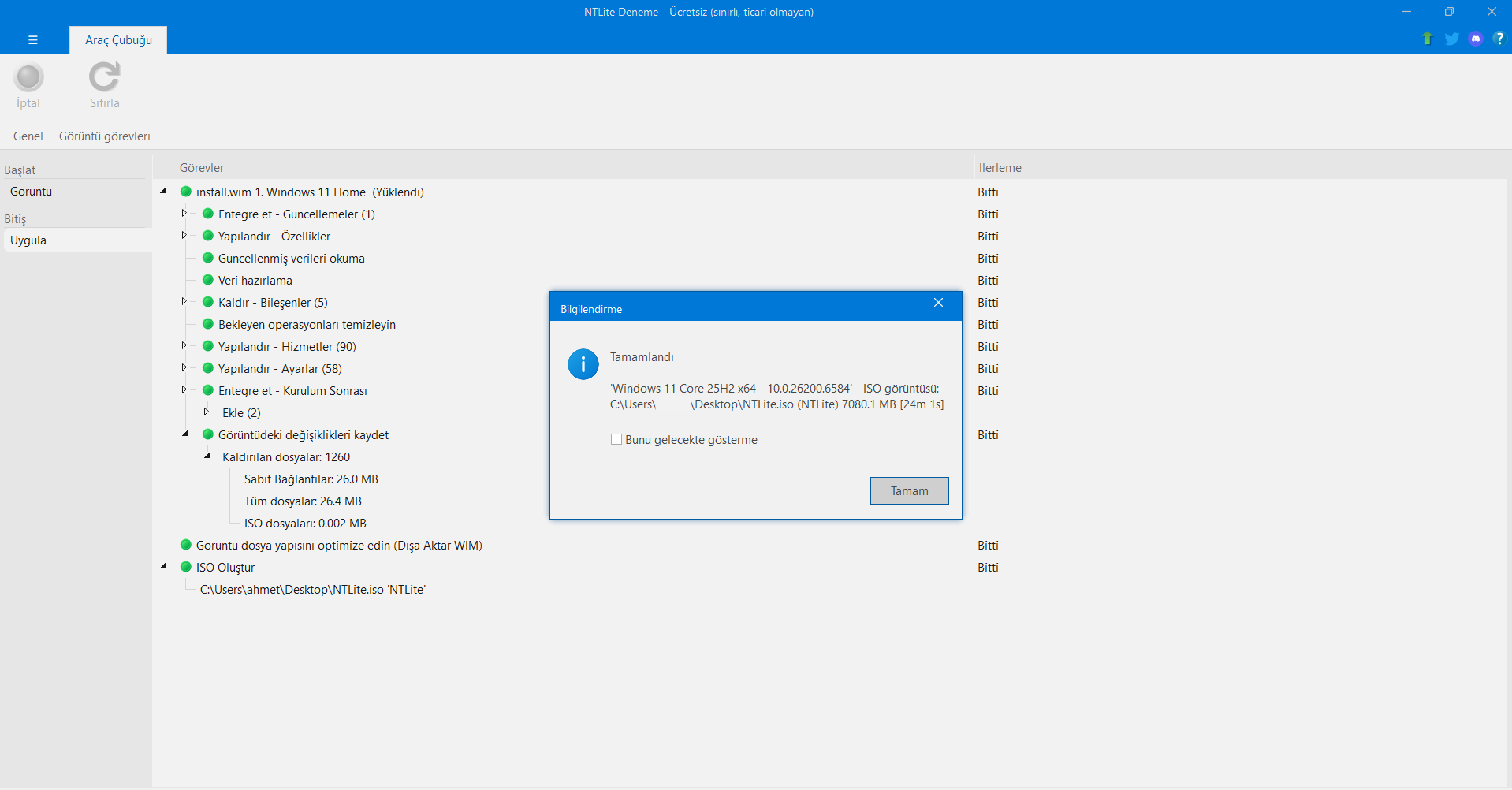Click green dot beside Veri hazırlama
The width and height of the screenshot is (1512, 790).
[x=208, y=280]
